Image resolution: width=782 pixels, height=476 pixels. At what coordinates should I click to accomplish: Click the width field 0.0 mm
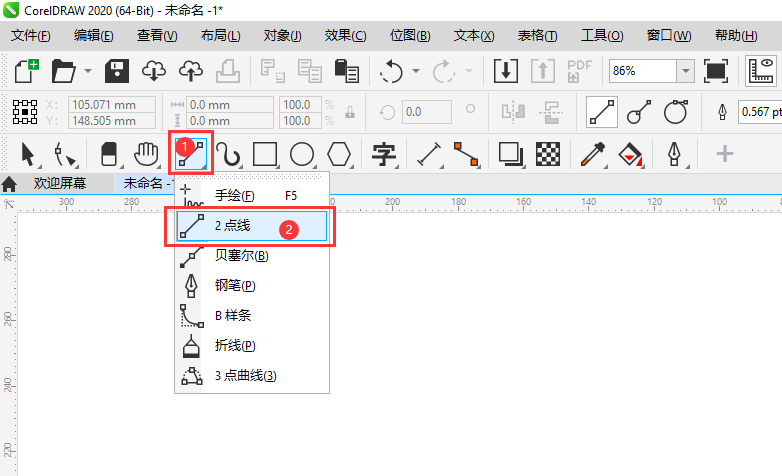click(229, 105)
